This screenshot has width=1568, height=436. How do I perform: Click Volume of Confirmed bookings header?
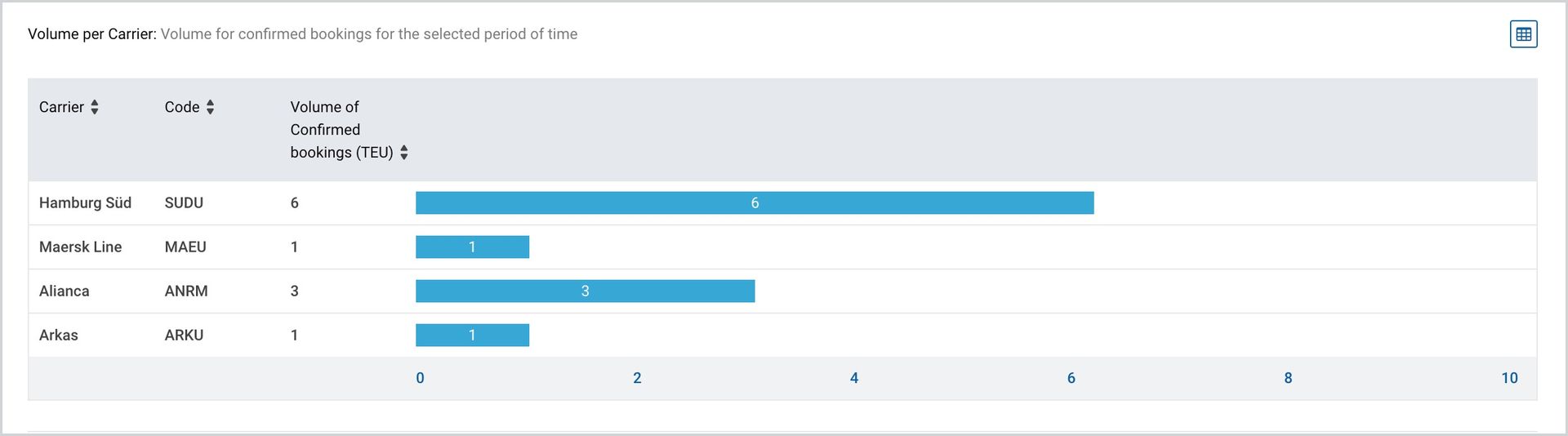tap(342, 130)
